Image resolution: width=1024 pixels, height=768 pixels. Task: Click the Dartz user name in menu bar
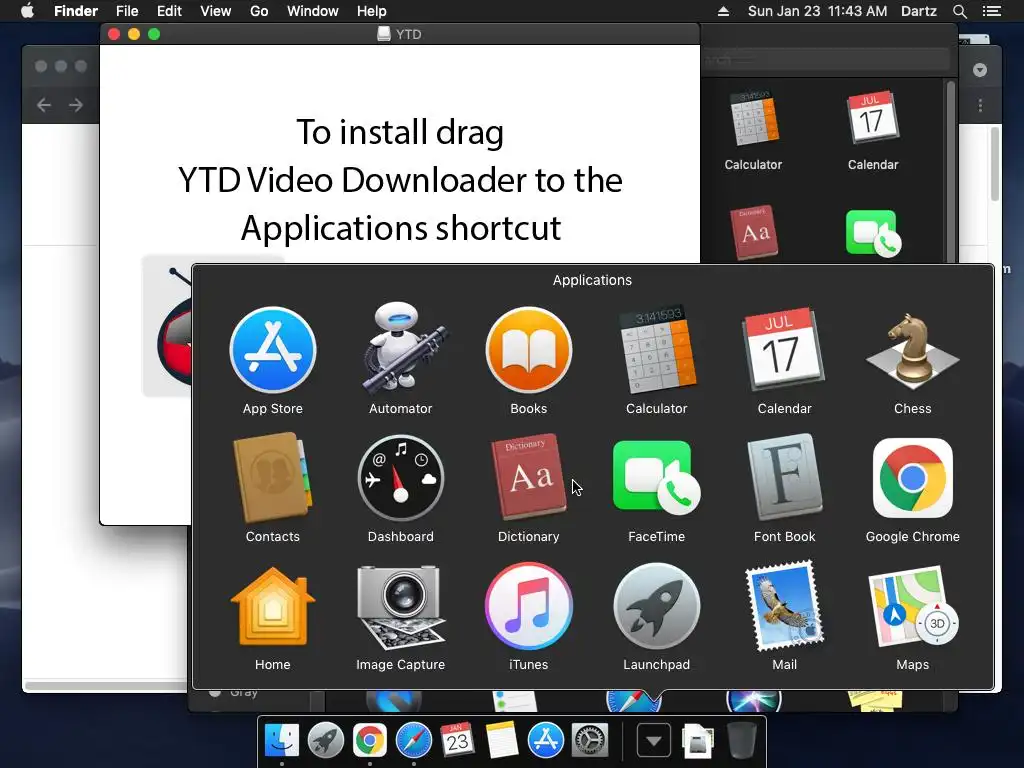pyautogui.click(x=919, y=11)
